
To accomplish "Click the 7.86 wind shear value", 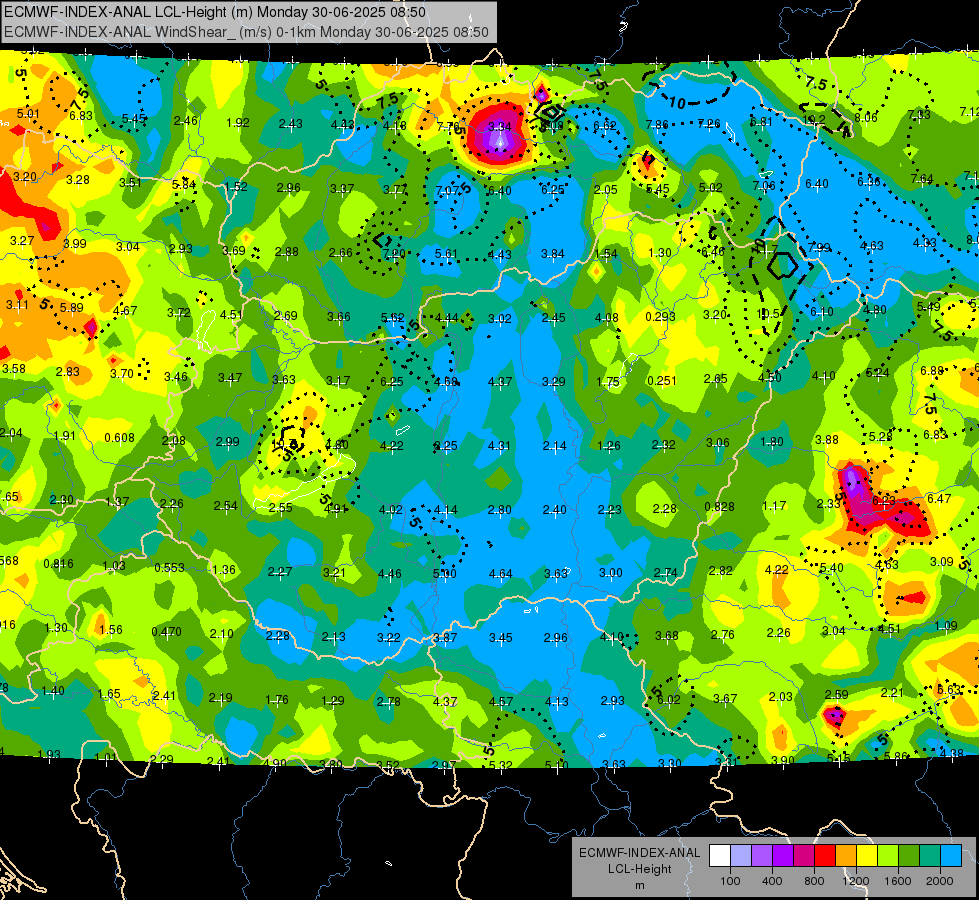I will [657, 124].
